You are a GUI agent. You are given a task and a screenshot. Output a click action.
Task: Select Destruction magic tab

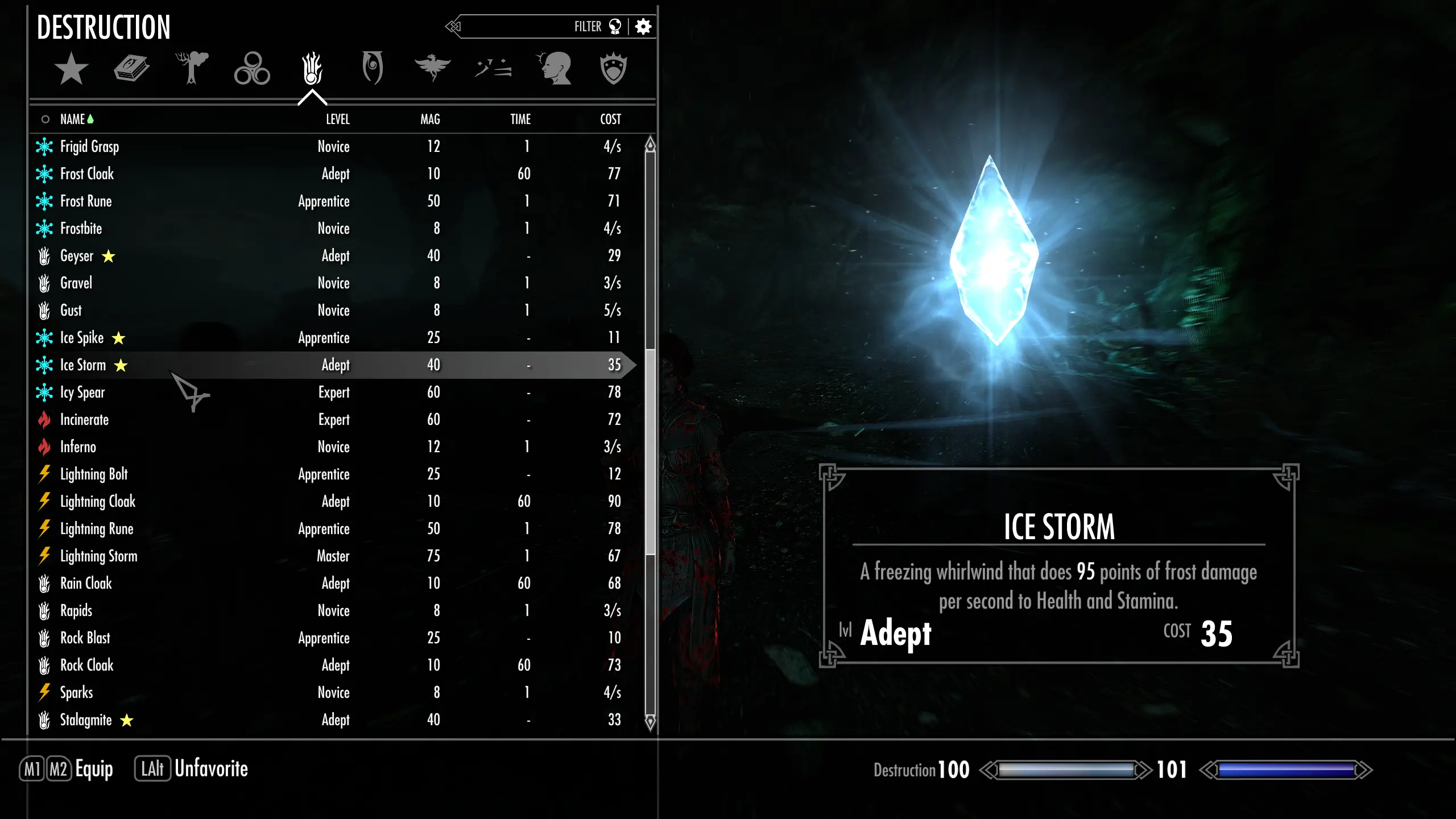[x=311, y=68]
